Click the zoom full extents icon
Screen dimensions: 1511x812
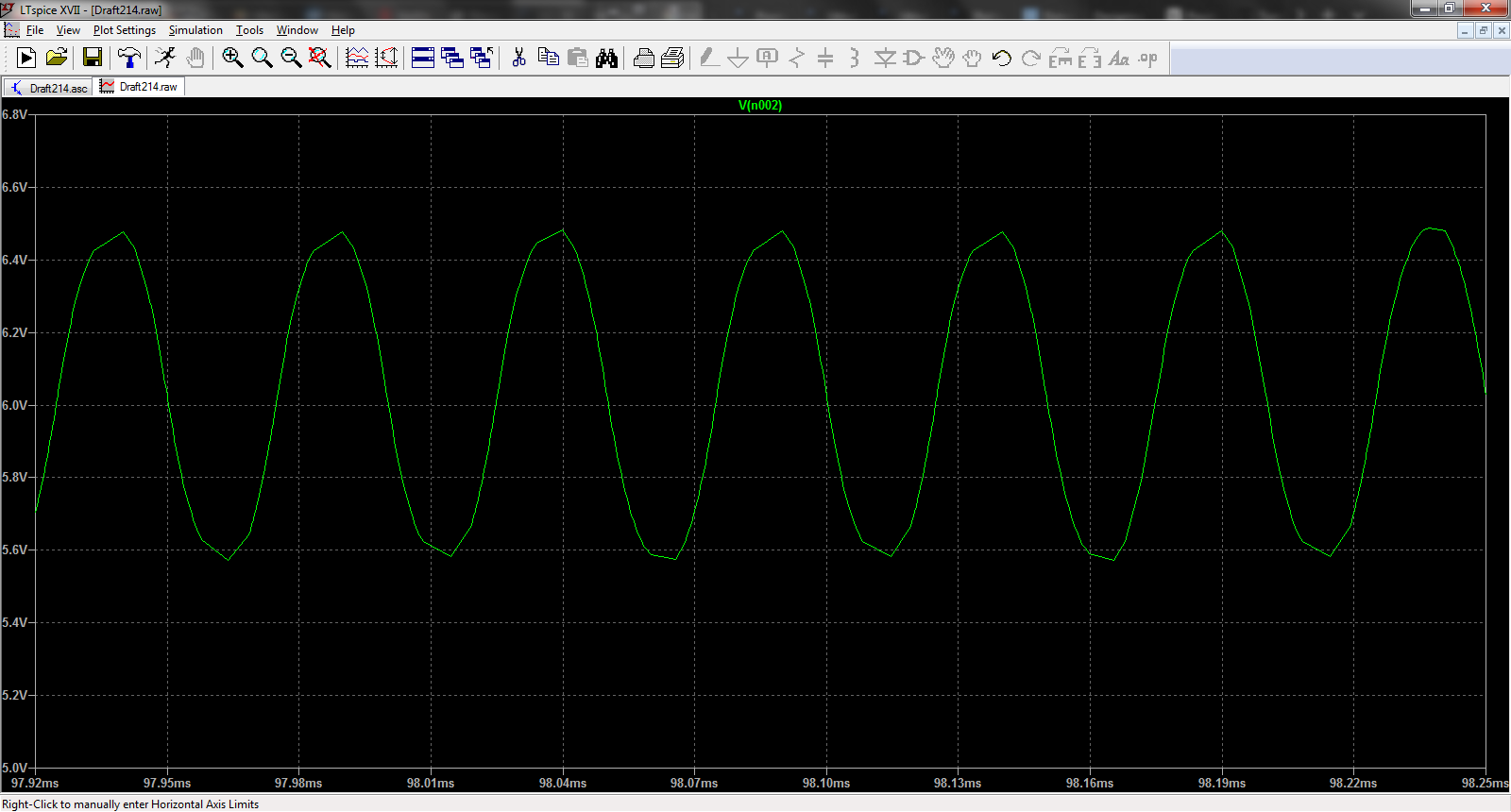point(320,59)
